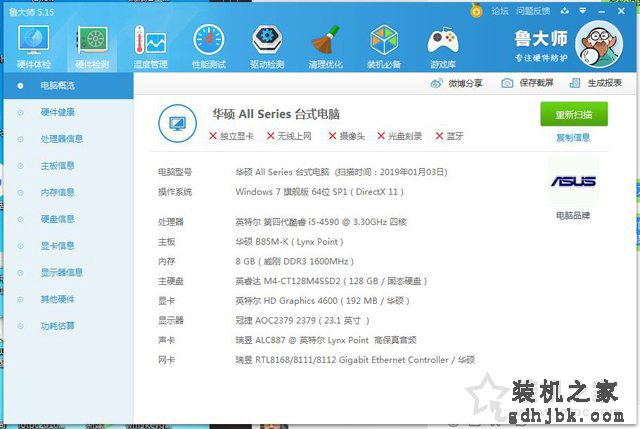Click the HD Graphics 4600 text

(x=322, y=301)
